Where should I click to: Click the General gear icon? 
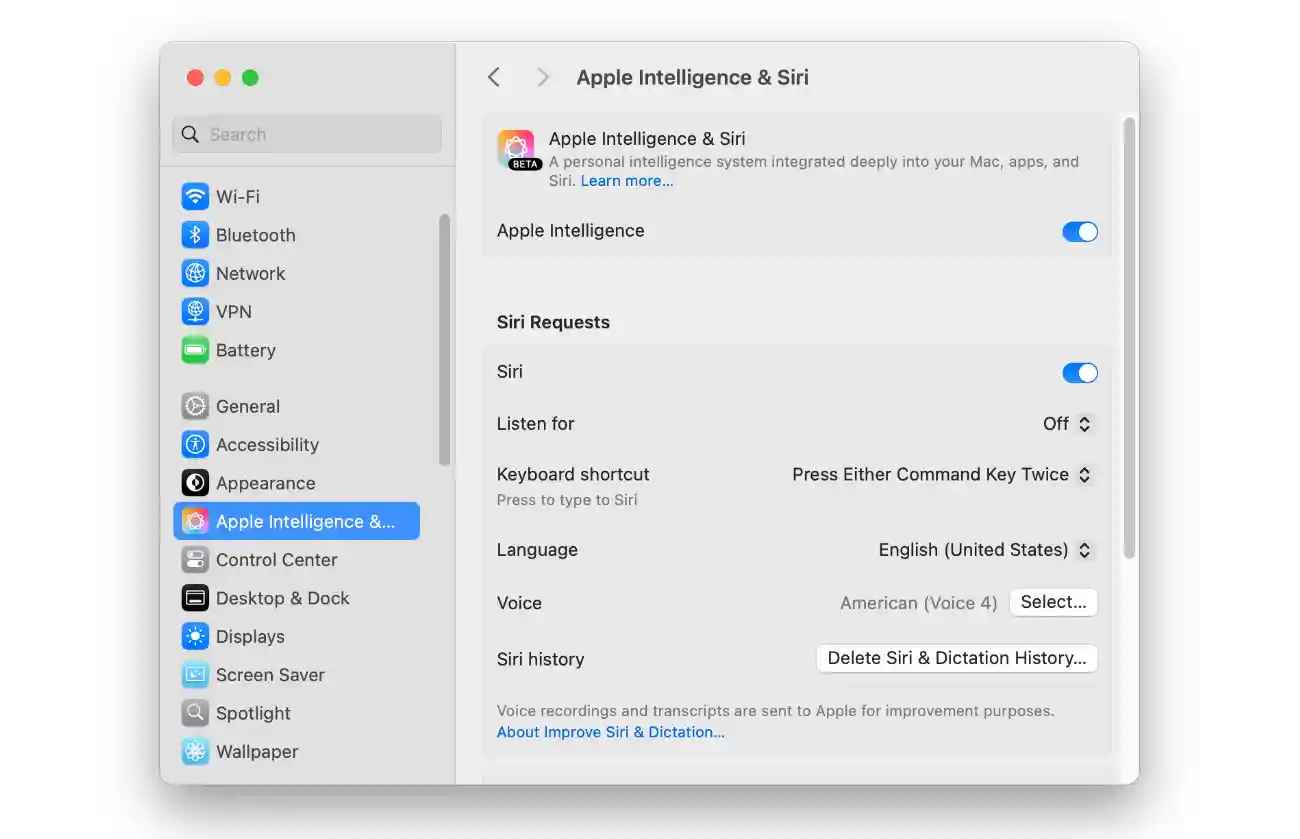[x=195, y=406]
